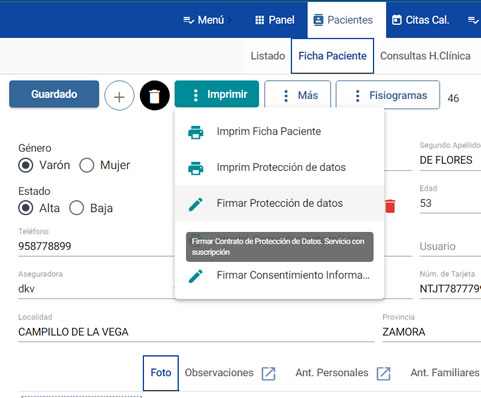Click the Segundo Apellido field DE FLORES
Viewport: 481px width, 398px height.
click(450, 160)
